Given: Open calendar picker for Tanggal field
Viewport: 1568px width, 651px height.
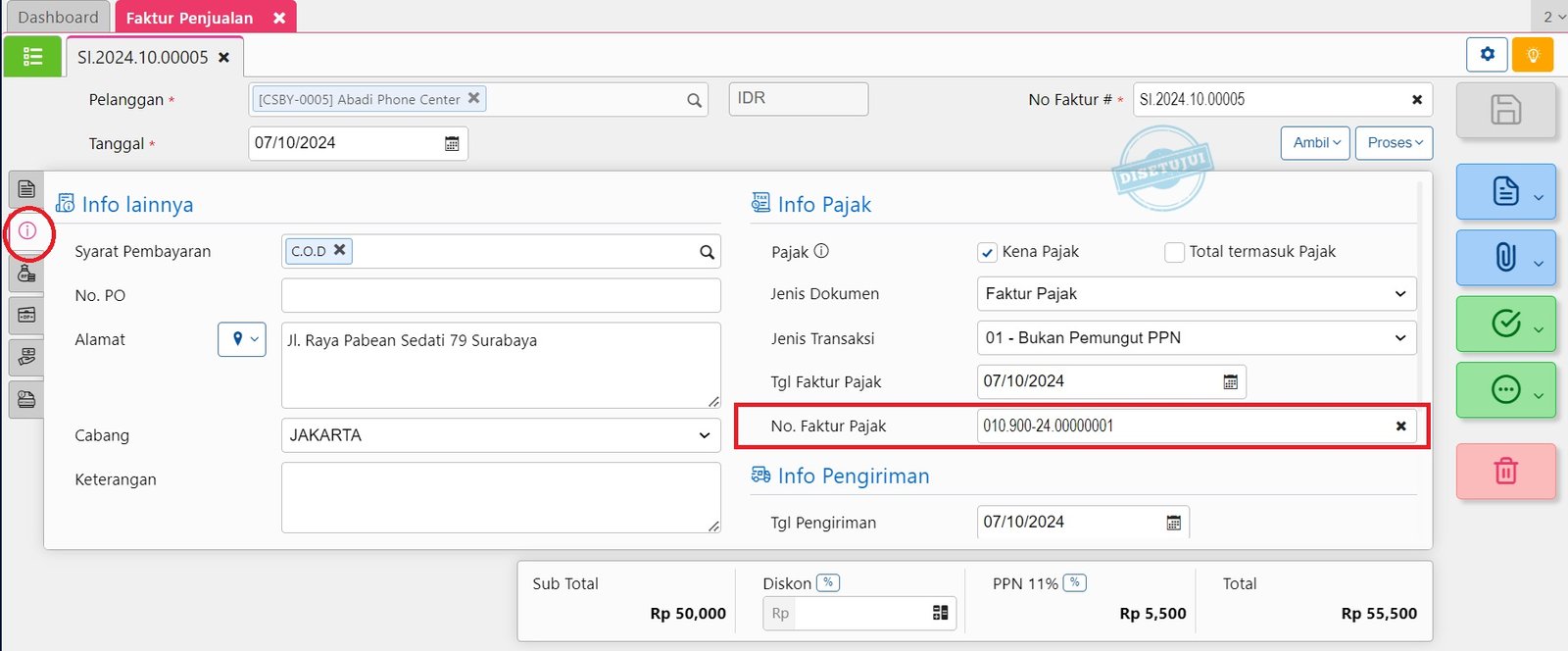Looking at the screenshot, I should 452,144.
